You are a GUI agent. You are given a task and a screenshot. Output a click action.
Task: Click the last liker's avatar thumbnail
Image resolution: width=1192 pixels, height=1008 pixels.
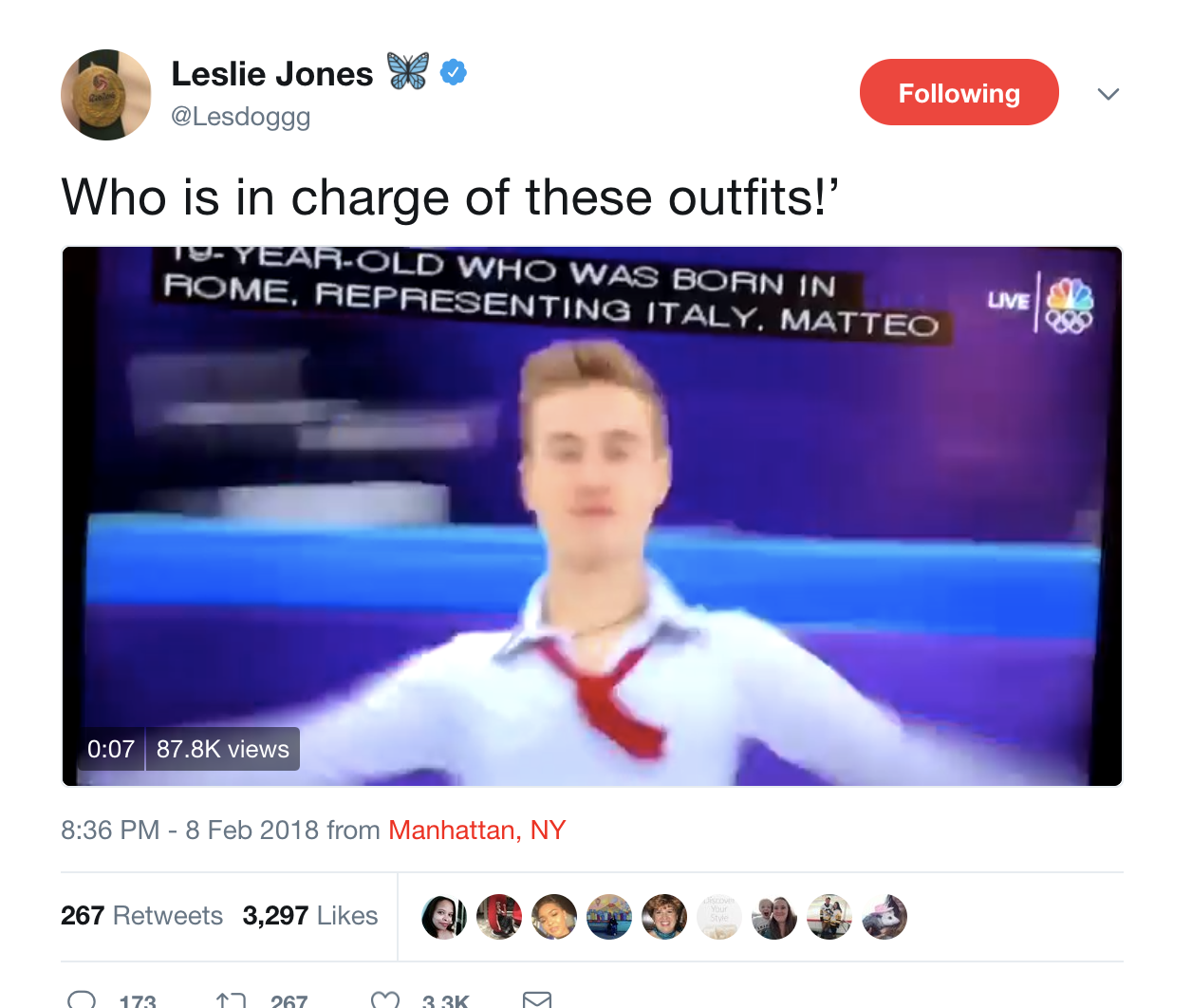(x=885, y=917)
